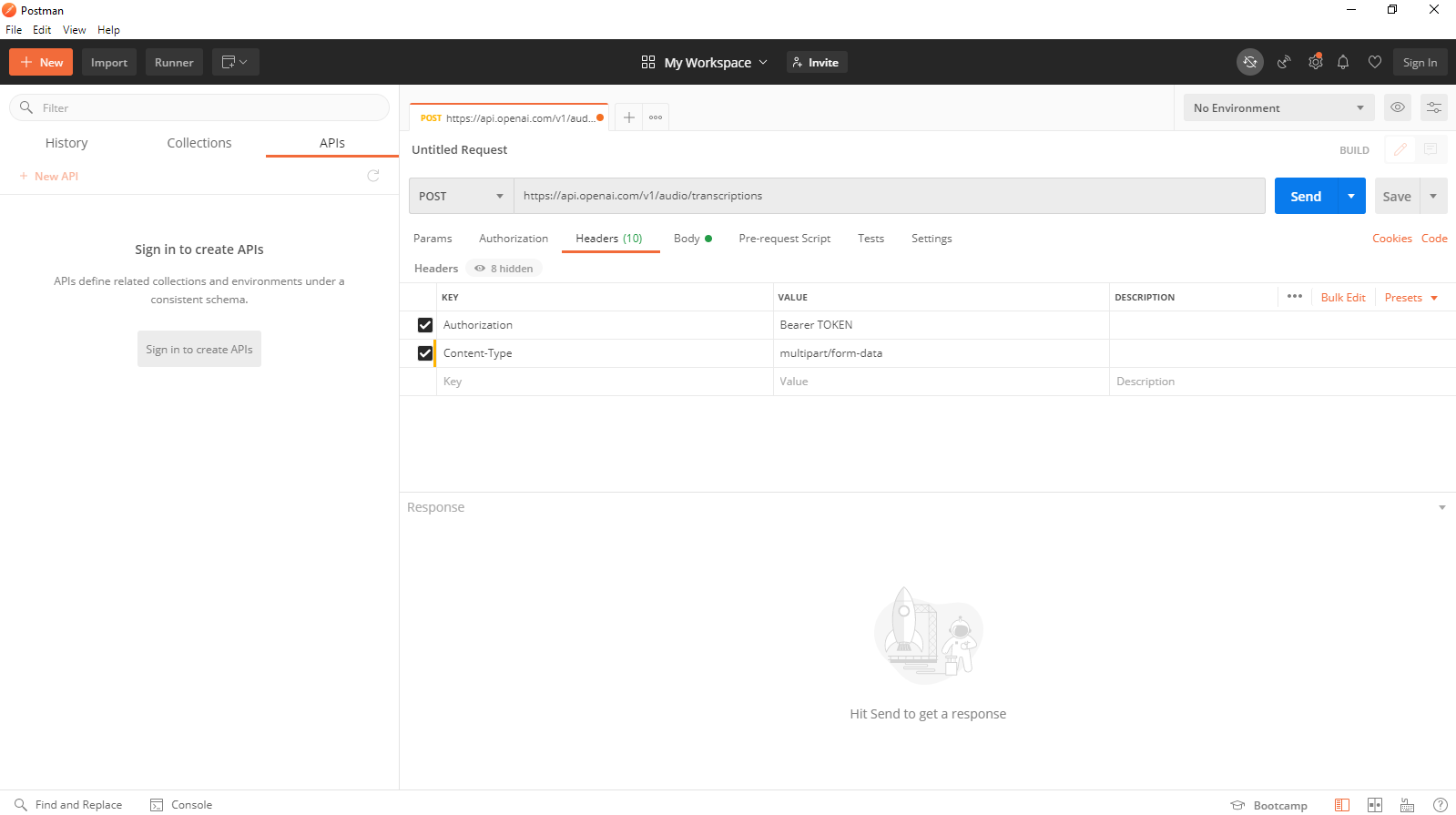Click the orange New button

tap(41, 62)
